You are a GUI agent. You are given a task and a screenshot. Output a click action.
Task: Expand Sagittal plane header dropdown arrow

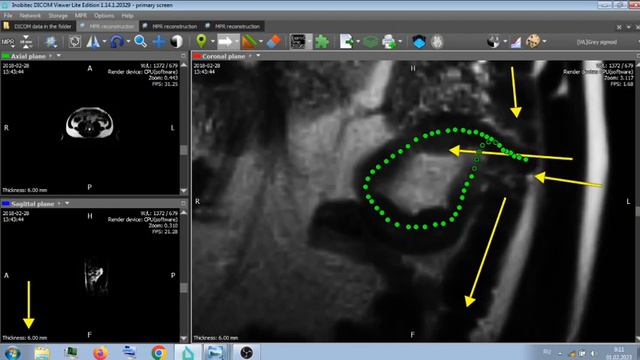[67, 203]
